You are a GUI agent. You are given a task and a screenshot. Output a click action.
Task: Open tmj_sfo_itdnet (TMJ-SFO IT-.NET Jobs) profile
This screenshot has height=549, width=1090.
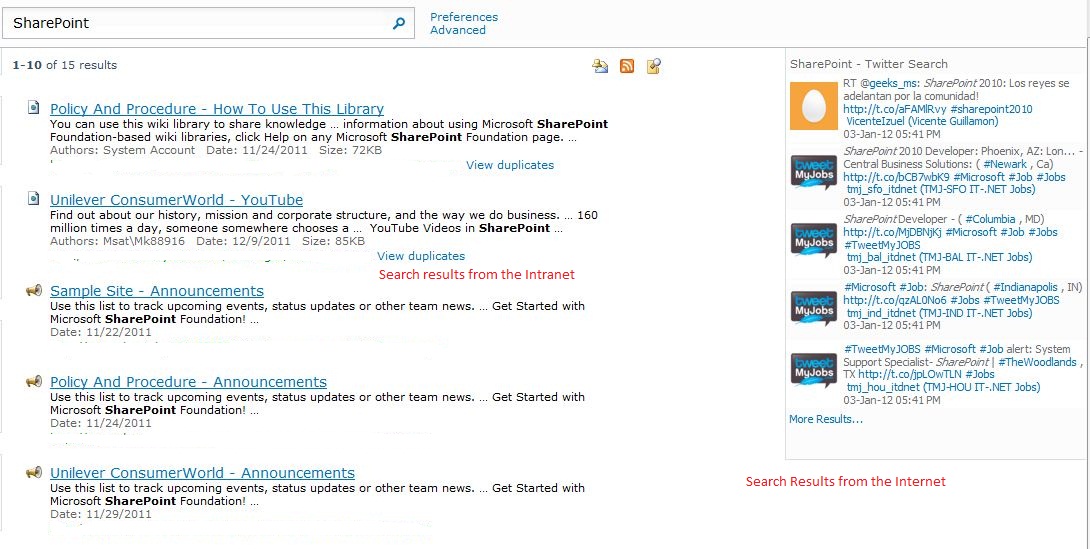point(941,189)
